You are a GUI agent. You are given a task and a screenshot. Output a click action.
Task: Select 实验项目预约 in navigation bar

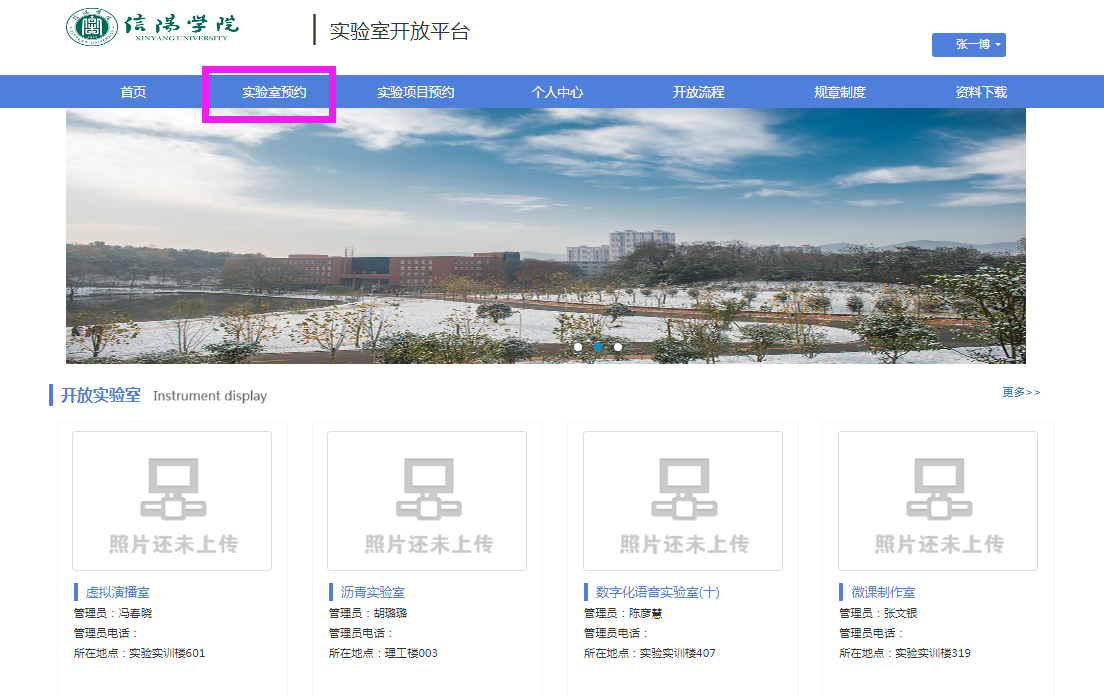click(415, 92)
